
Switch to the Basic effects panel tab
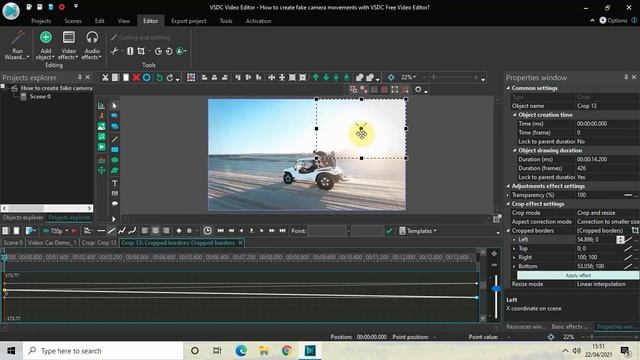[569, 327]
